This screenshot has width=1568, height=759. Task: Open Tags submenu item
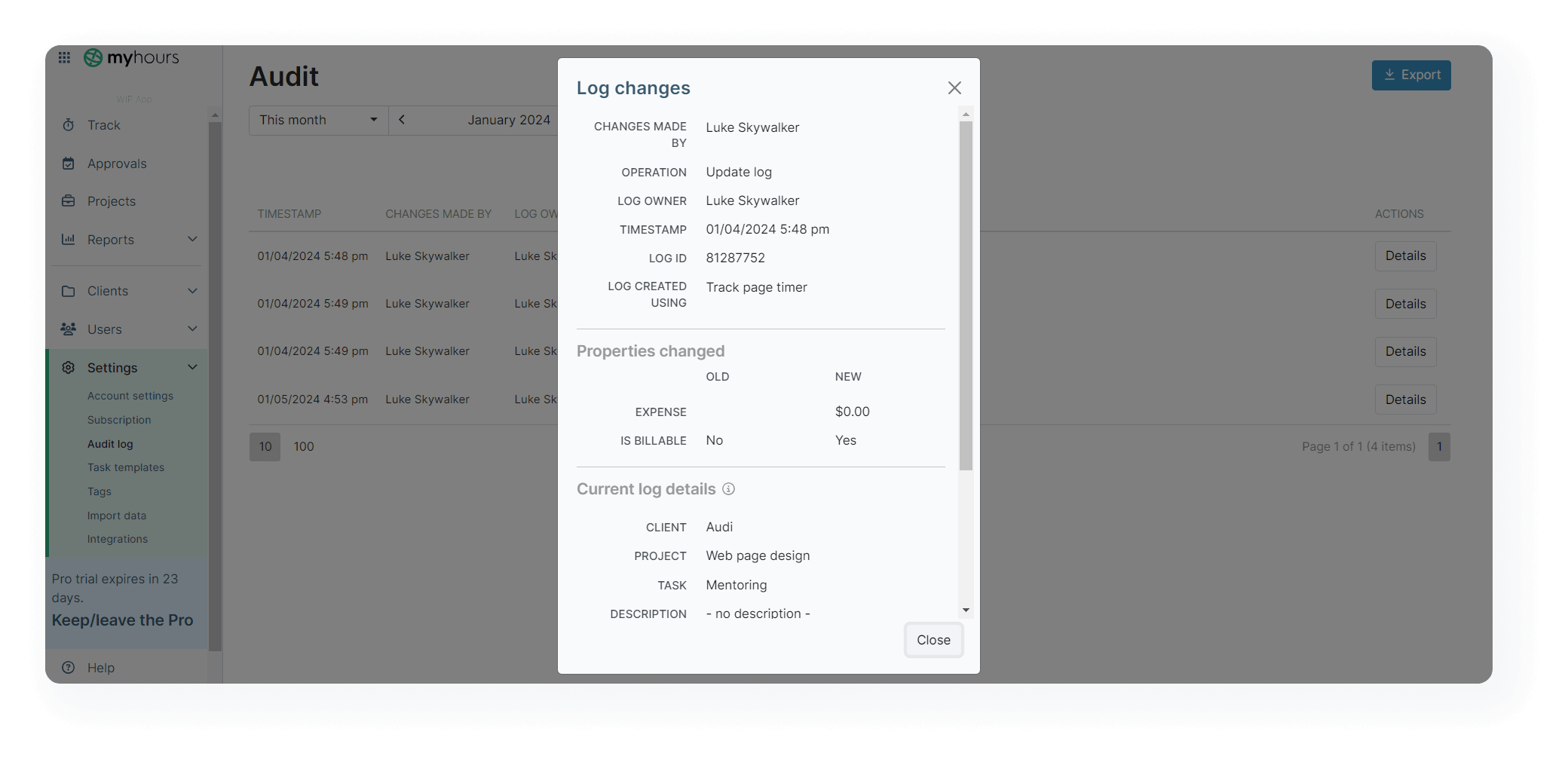click(x=100, y=491)
